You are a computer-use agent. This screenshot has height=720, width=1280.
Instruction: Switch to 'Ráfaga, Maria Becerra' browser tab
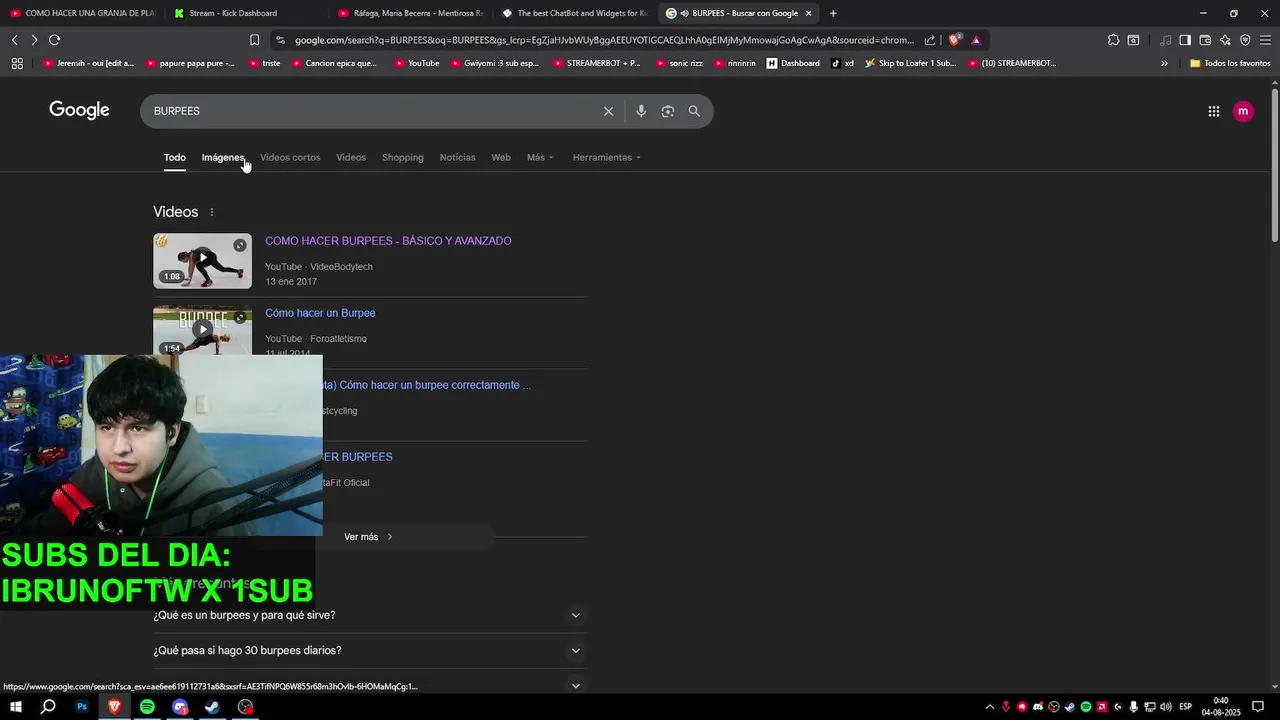click(410, 13)
